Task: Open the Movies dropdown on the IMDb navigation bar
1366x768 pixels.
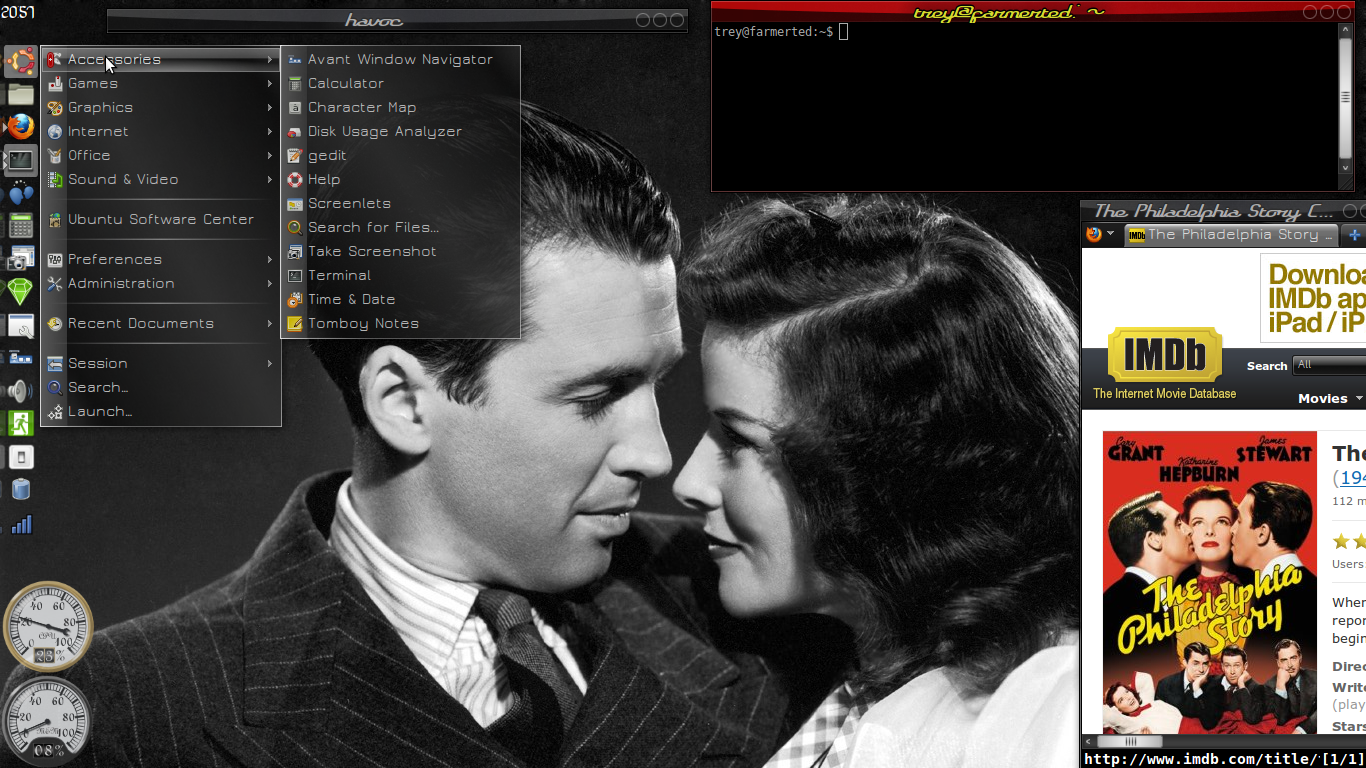Action: tap(1330, 398)
